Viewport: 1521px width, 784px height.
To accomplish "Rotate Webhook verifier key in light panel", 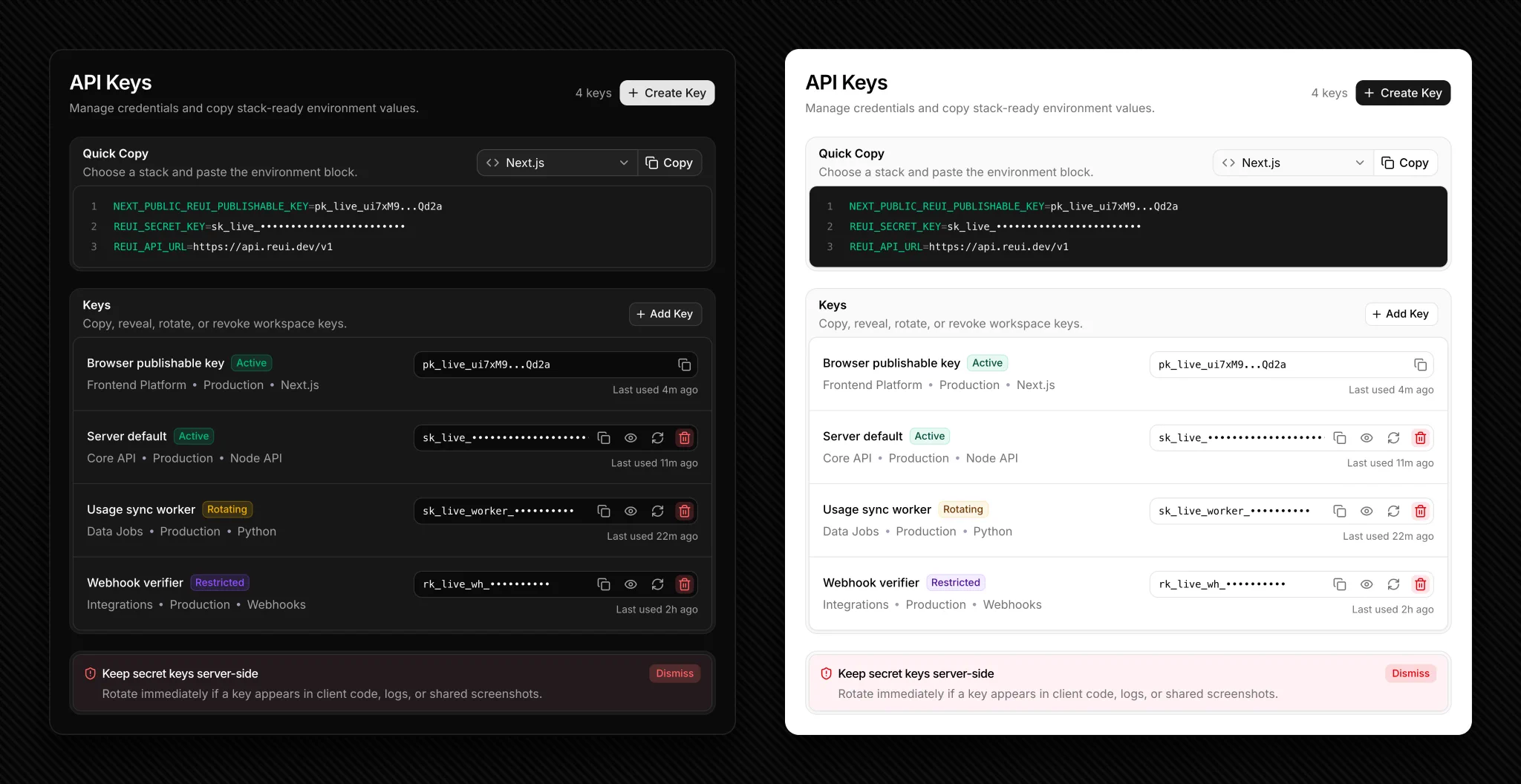I will 1393,584.
